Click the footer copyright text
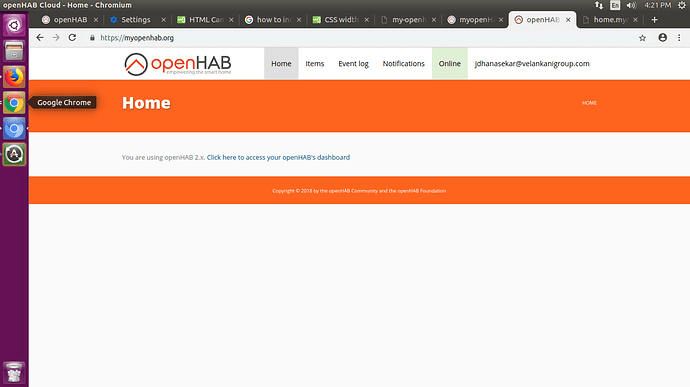 pyautogui.click(x=359, y=191)
